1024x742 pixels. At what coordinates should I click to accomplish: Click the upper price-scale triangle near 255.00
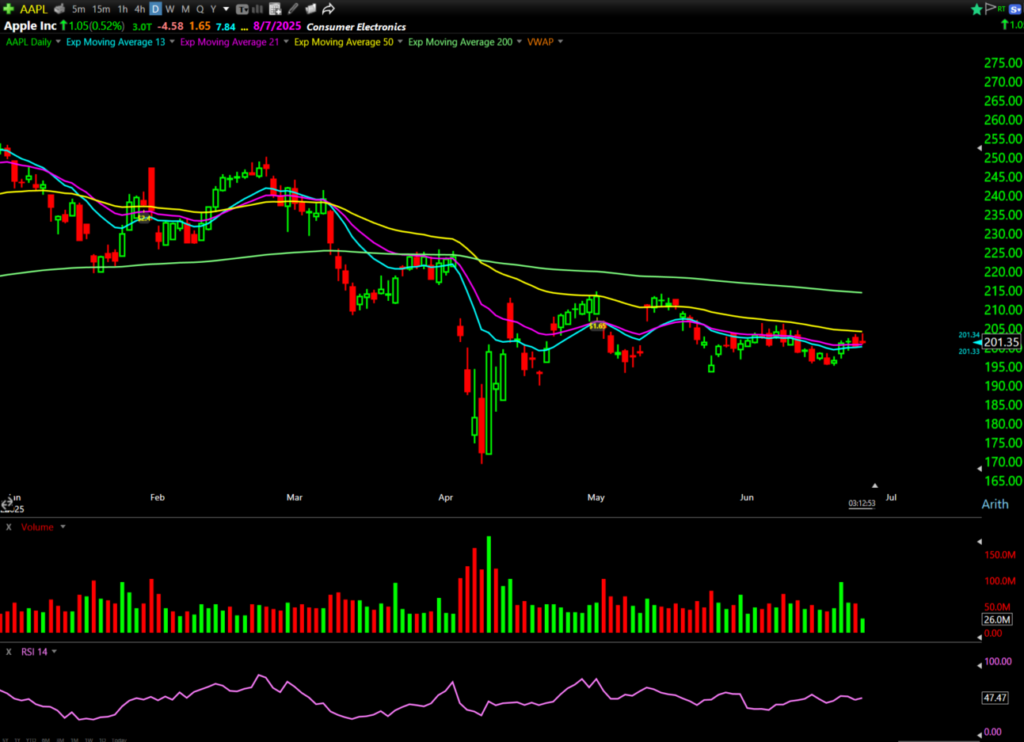[979, 148]
